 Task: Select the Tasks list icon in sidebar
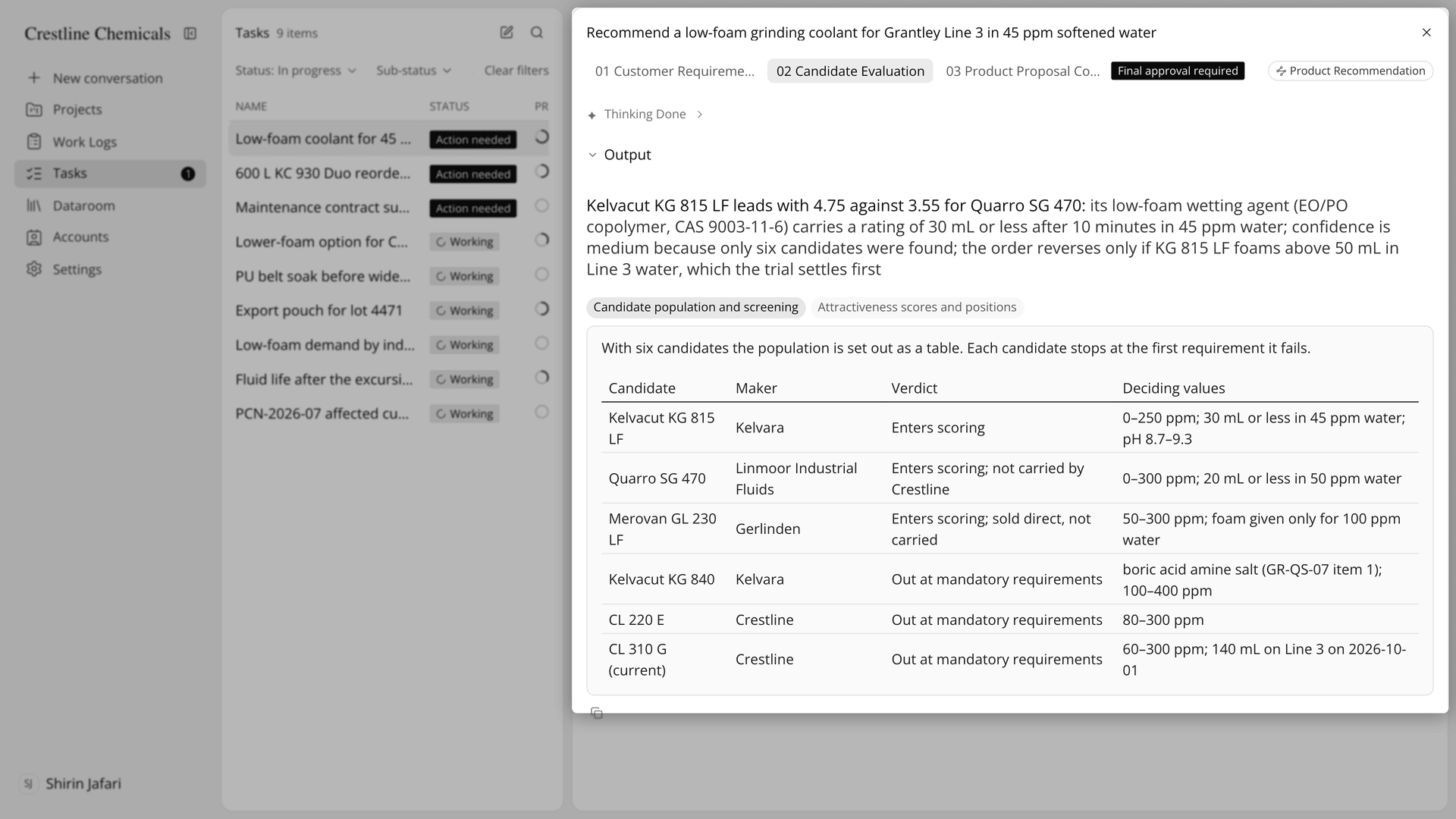click(34, 174)
